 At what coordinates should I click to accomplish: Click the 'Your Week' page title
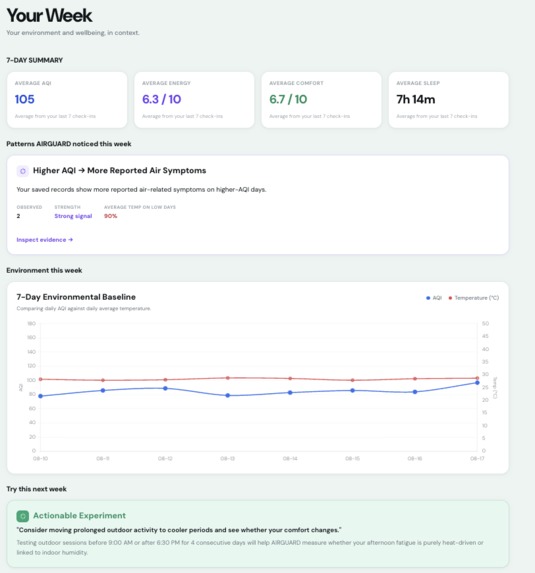pos(49,16)
